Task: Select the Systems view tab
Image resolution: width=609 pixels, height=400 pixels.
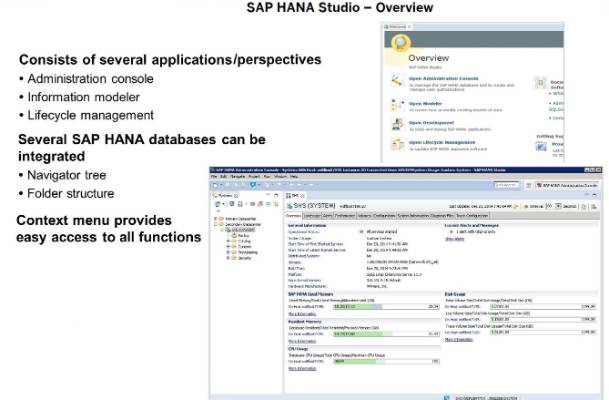Action: pyautogui.click(x=226, y=196)
